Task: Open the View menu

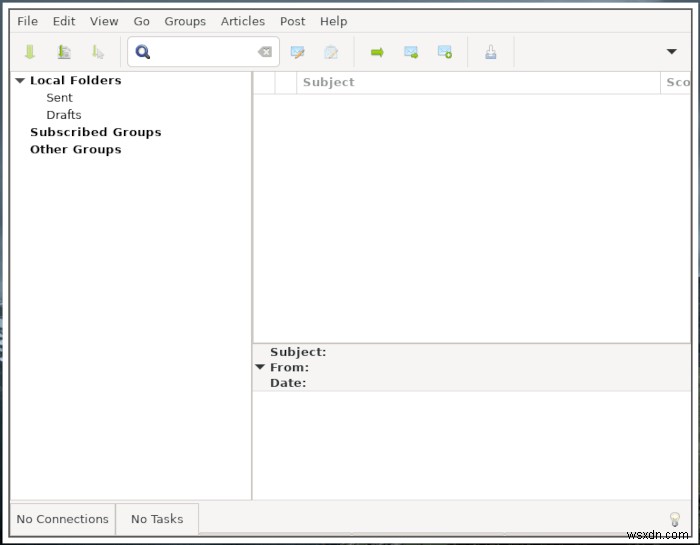Action: click(x=104, y=21)
